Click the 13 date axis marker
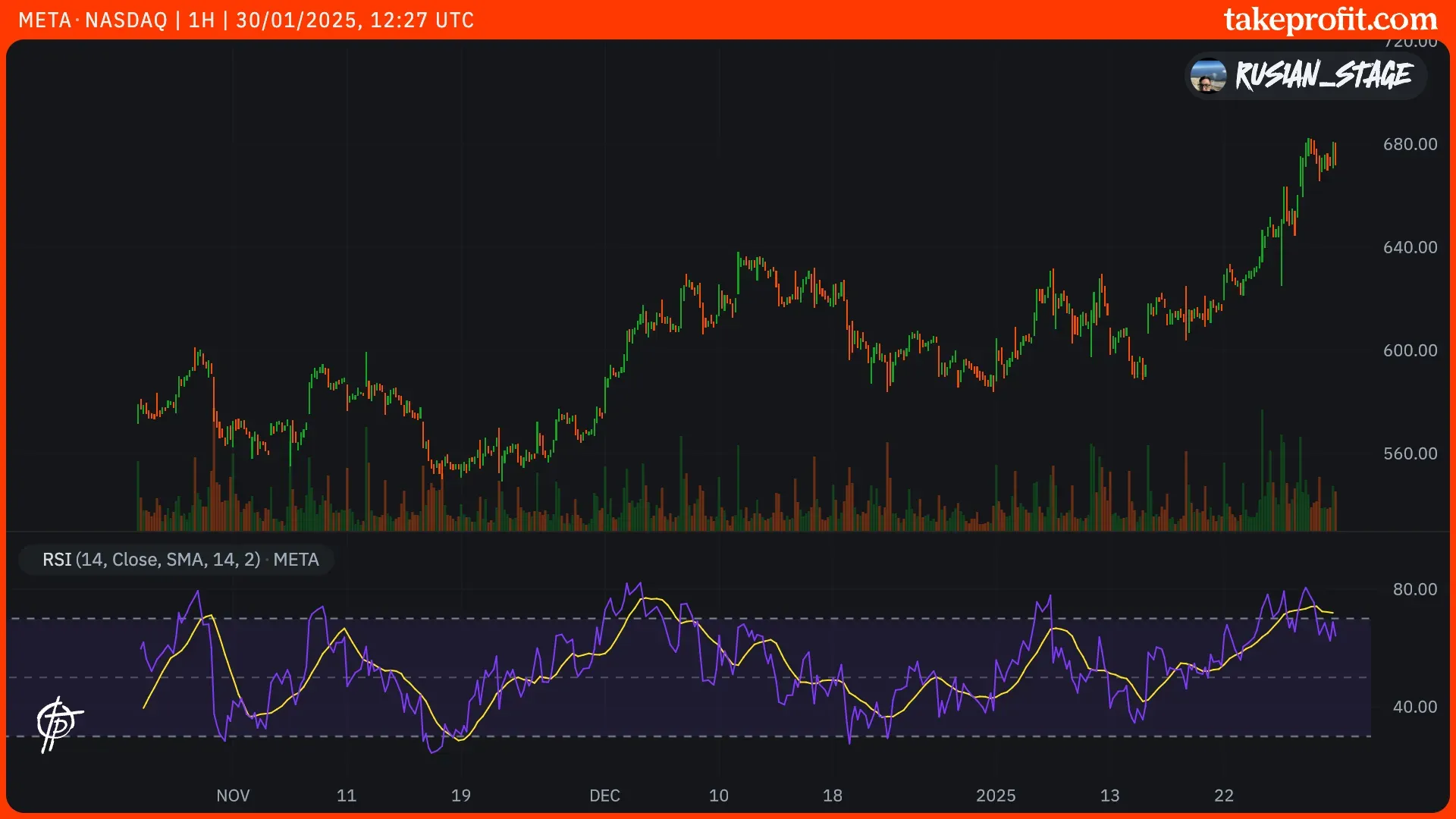This screenshot has height=819, width=1456. (1109, 795)
